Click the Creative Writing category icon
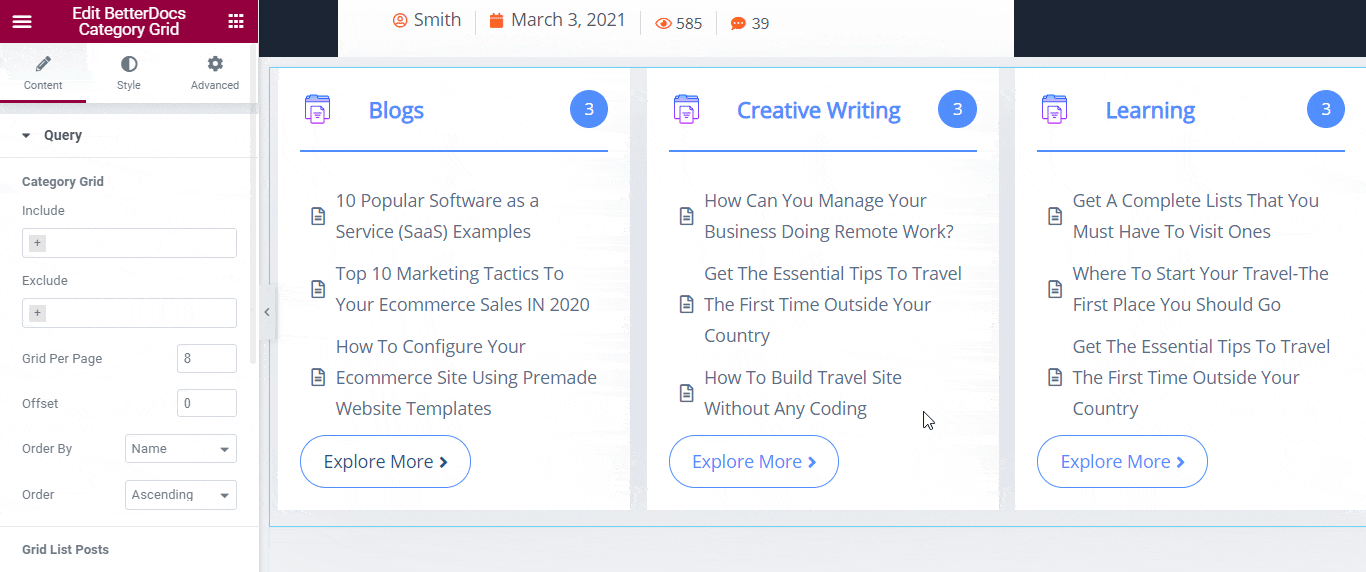The height and width of the screenshot is (572, 1366). tap(686, 109)
